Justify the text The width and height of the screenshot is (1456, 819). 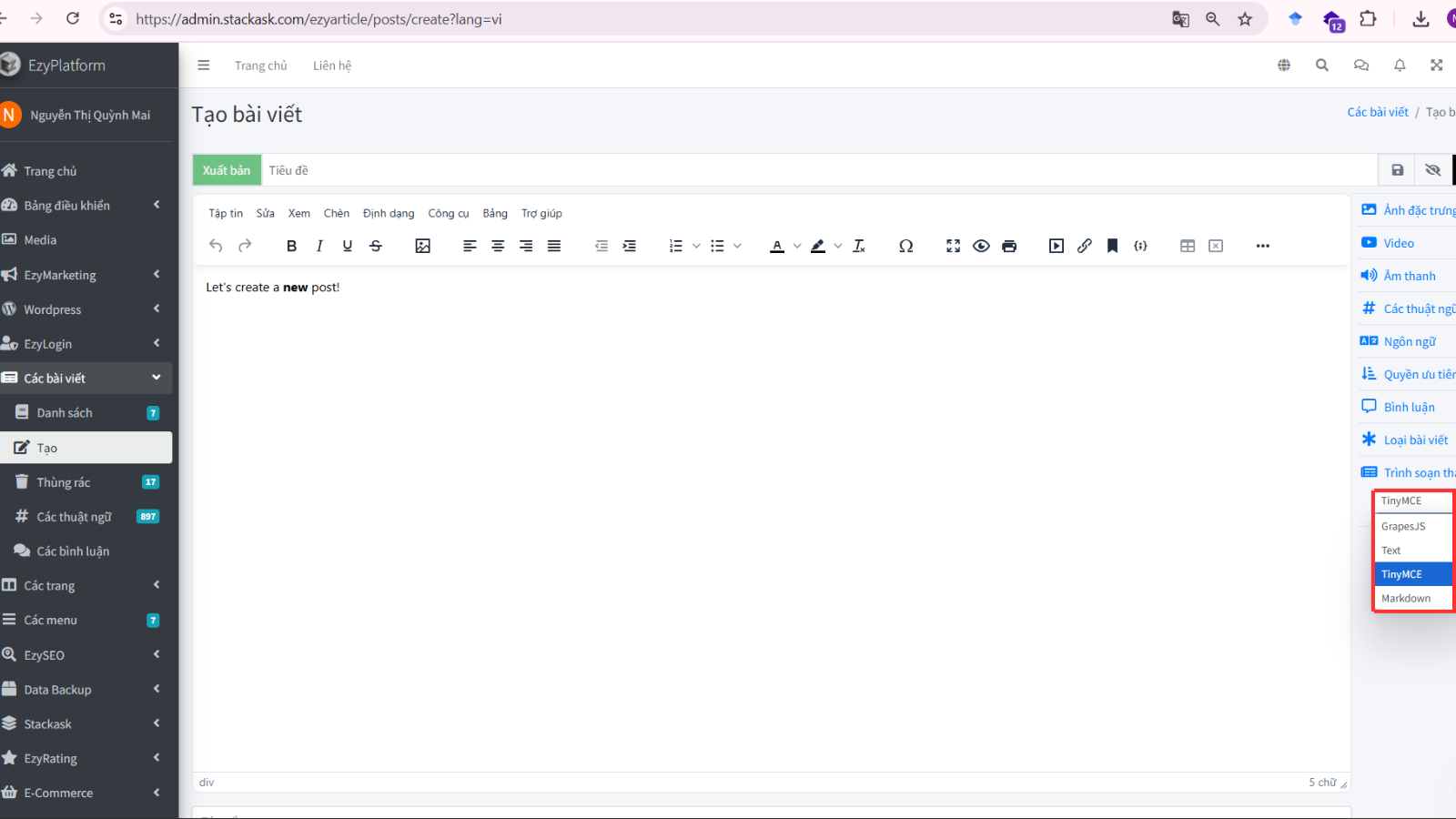[x=554, y=246]
